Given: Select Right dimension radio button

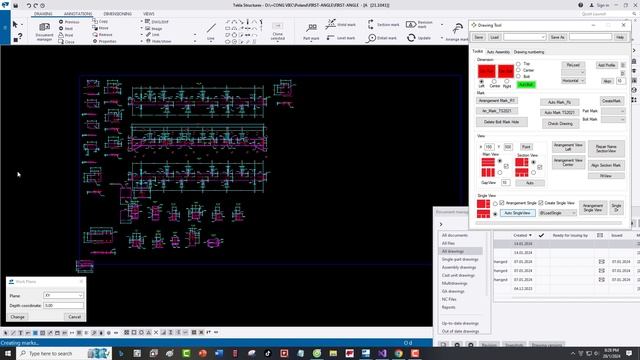Looking at the screenshot, I should point(507,82).
